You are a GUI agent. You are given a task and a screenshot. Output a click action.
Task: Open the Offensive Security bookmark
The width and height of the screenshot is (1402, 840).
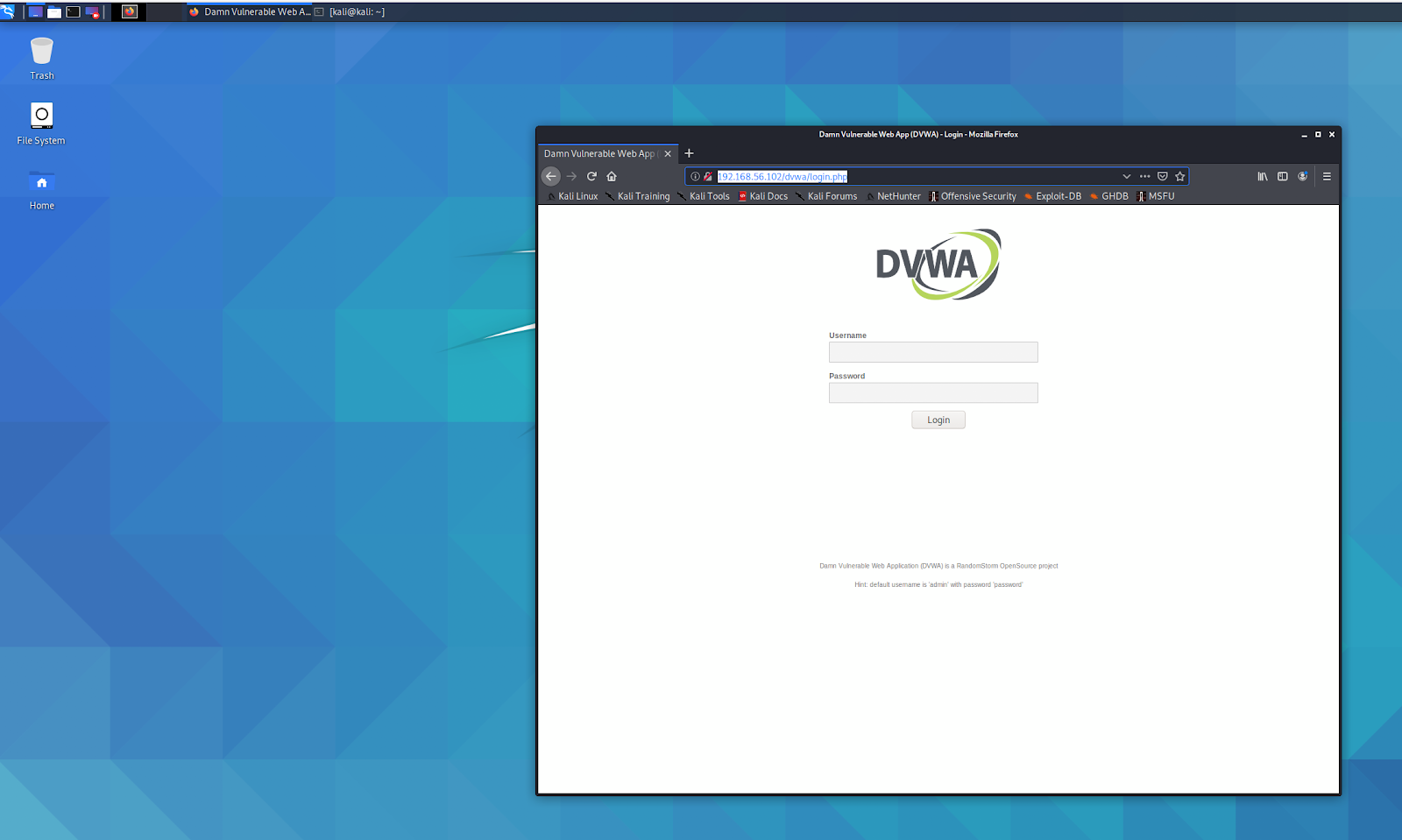point(973,196)
